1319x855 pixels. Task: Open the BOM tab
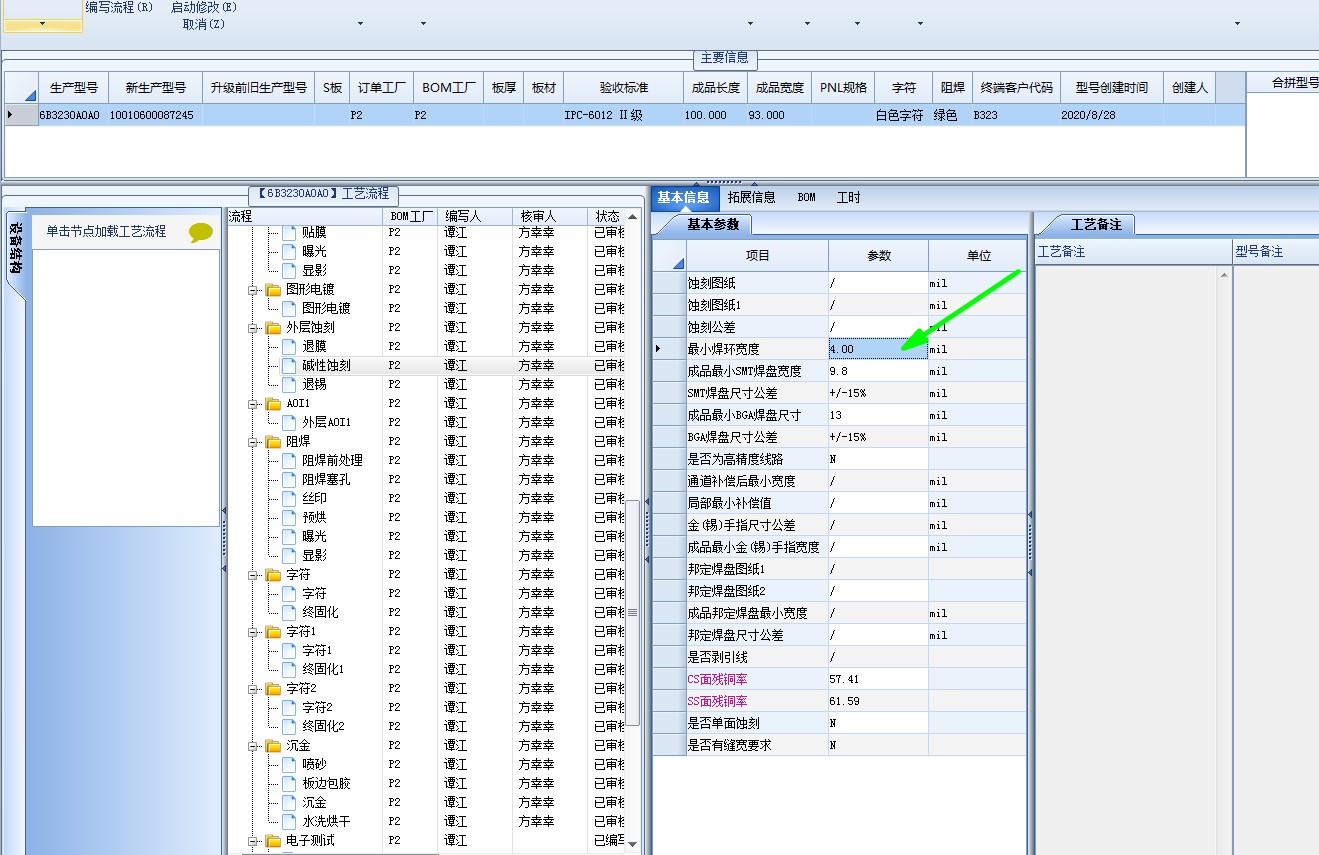click(807, 197)
